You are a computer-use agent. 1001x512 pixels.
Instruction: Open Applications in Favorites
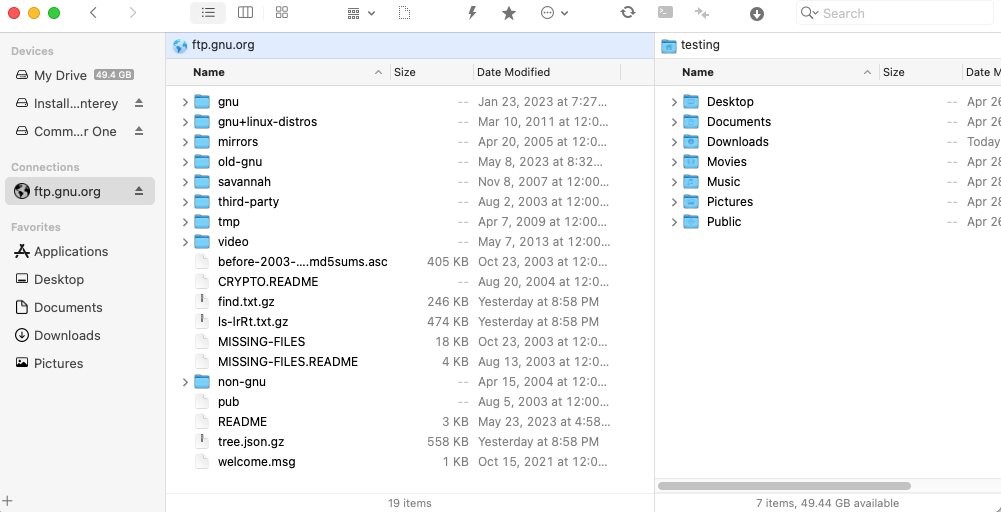point(80,252)
